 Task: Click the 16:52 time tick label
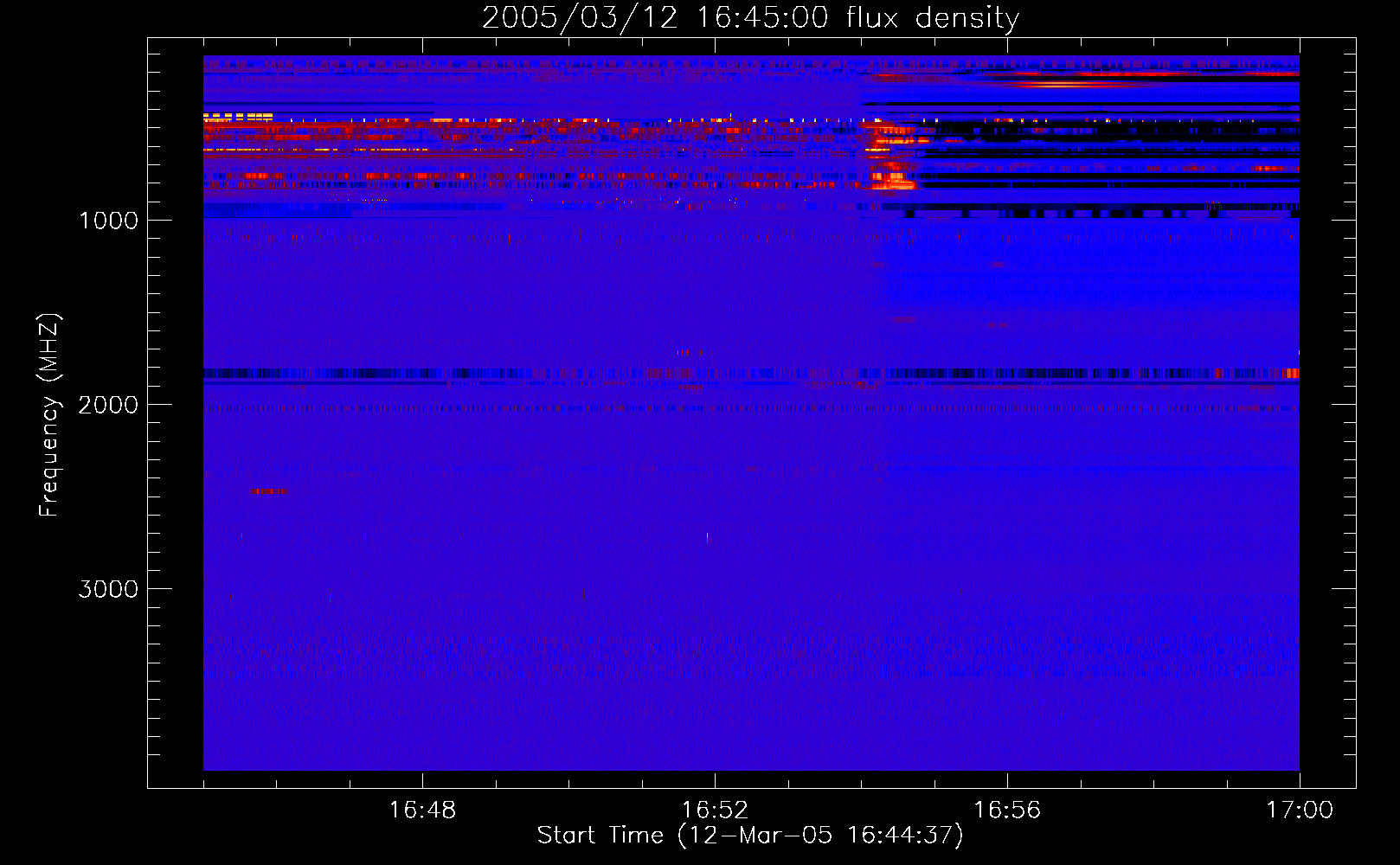[x=715, y=811]
